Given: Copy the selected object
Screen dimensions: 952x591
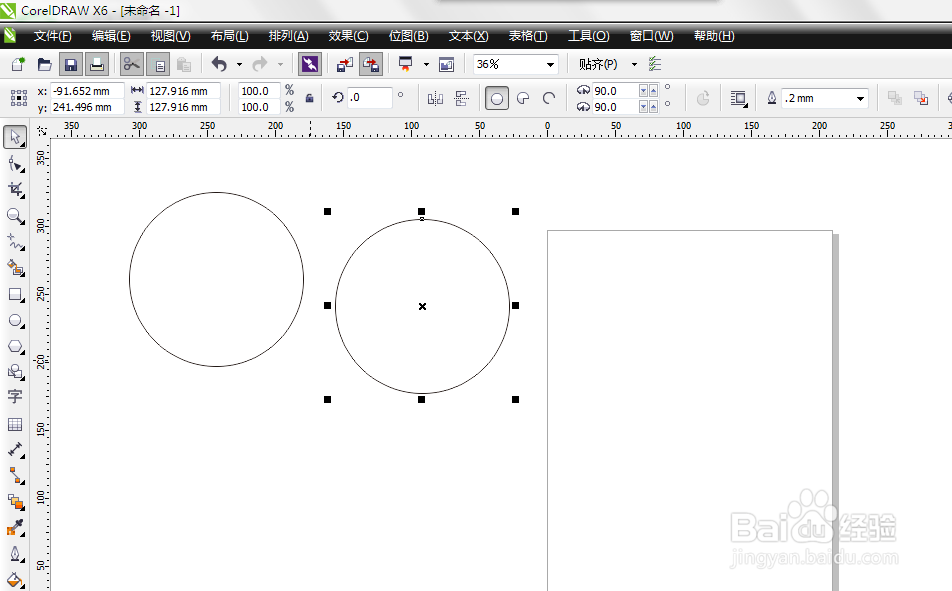Looking at the screenshot, I should (x=158, y=64).
